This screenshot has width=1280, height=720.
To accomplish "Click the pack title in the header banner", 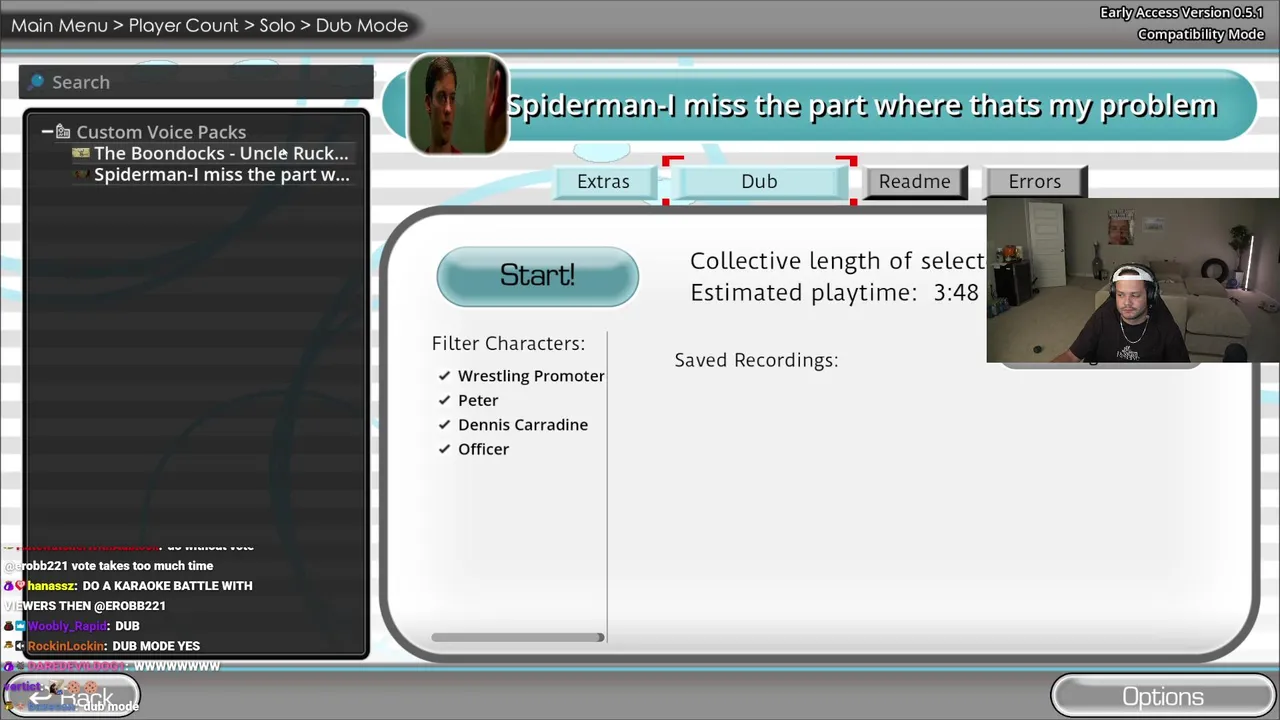I will (x=862, y=105).
